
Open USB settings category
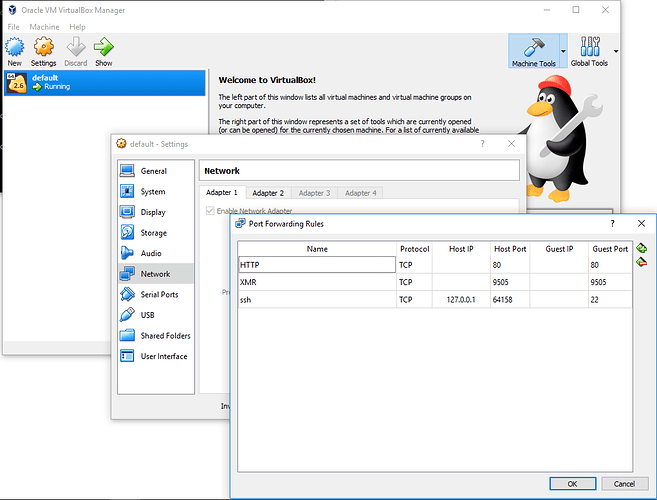click(x=156, y=315)
